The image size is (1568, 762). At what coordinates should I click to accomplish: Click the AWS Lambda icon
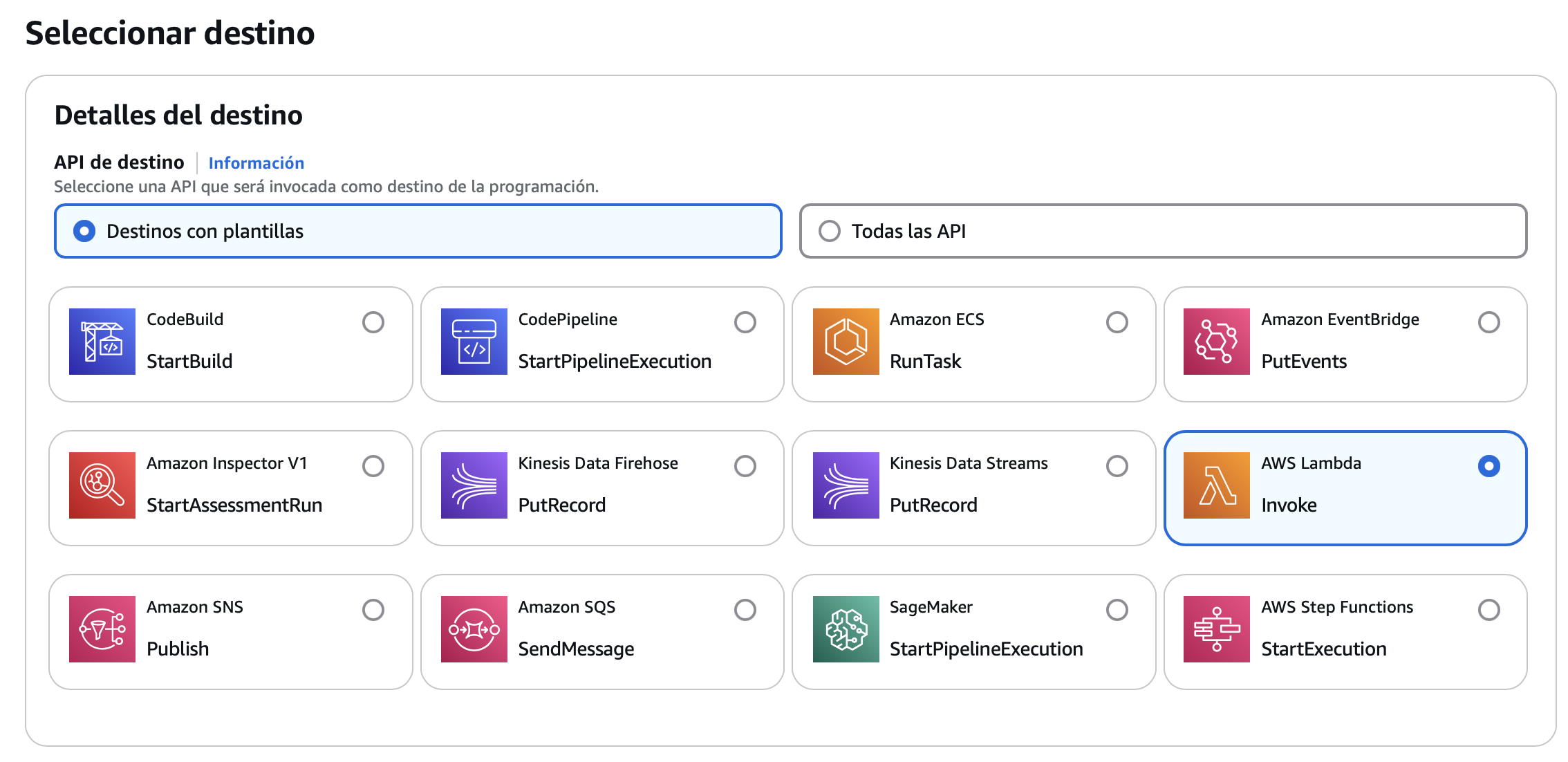pyautogui.click(x=1217, y=485)
